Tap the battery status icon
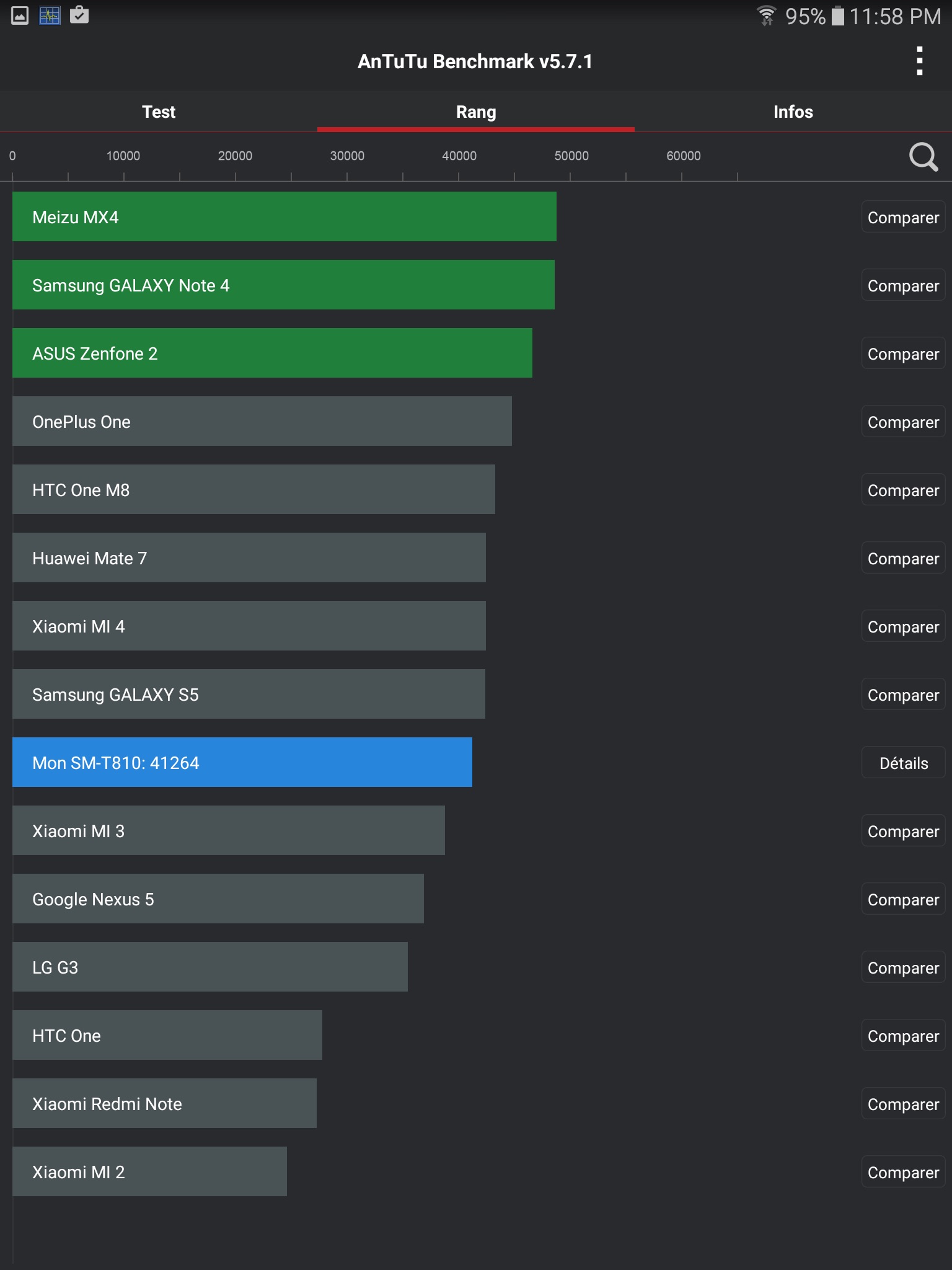 (x=837, y=16)
